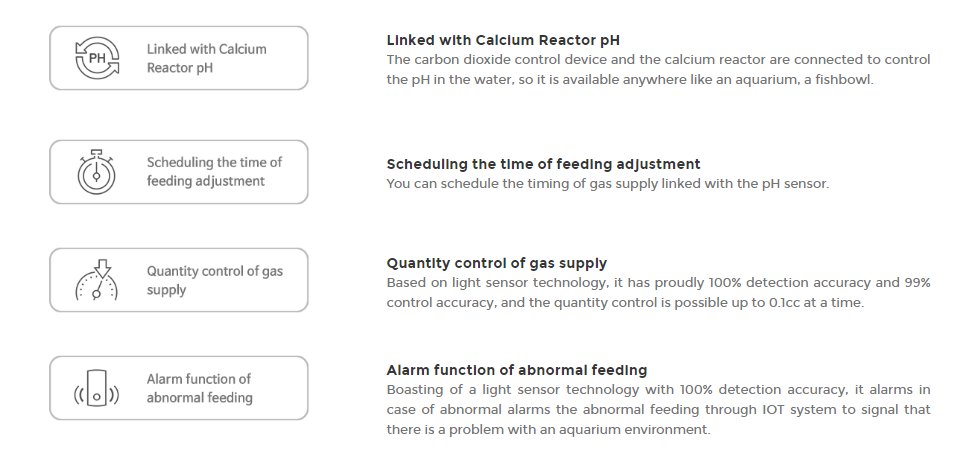Click the carbon dioxide control device description text
The height and width of the screenshot is (455, 970).
click(658, 70)
